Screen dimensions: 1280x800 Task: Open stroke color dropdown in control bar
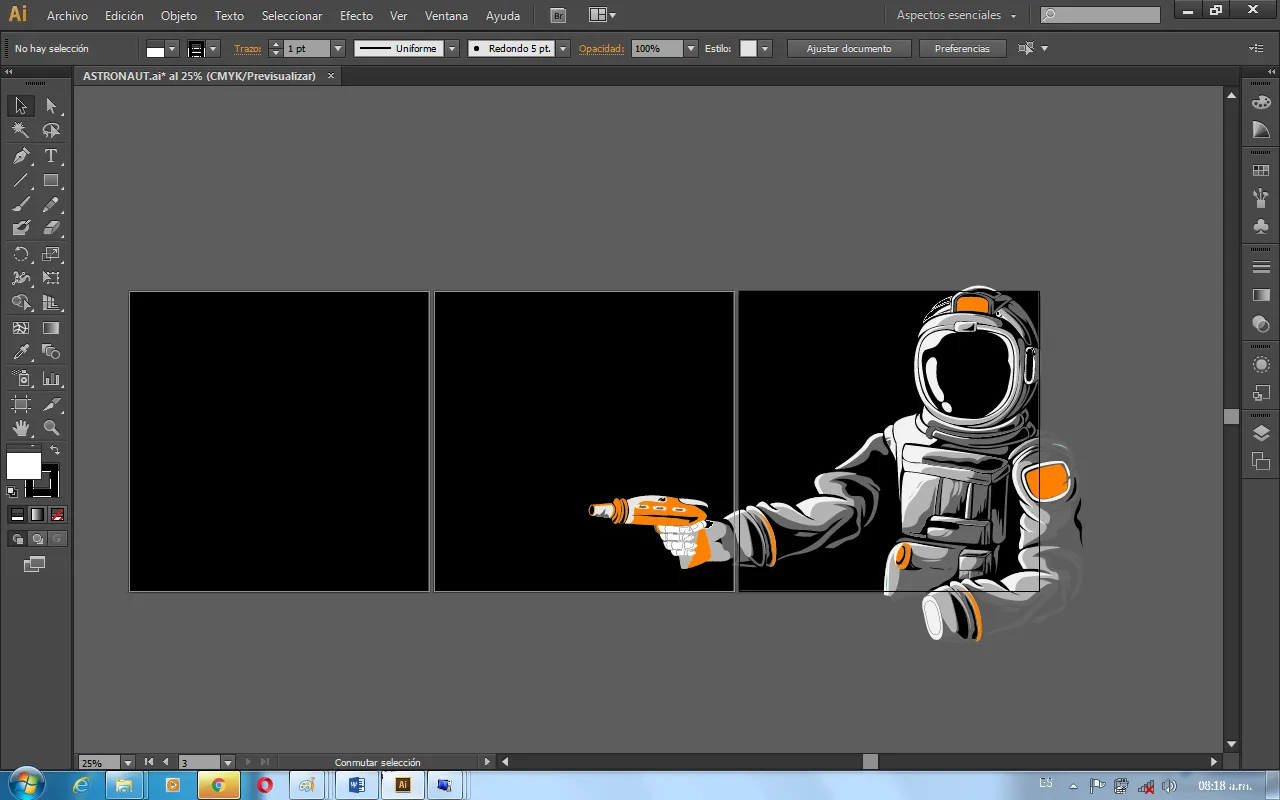pyautogui.click(x=213, y=49)
